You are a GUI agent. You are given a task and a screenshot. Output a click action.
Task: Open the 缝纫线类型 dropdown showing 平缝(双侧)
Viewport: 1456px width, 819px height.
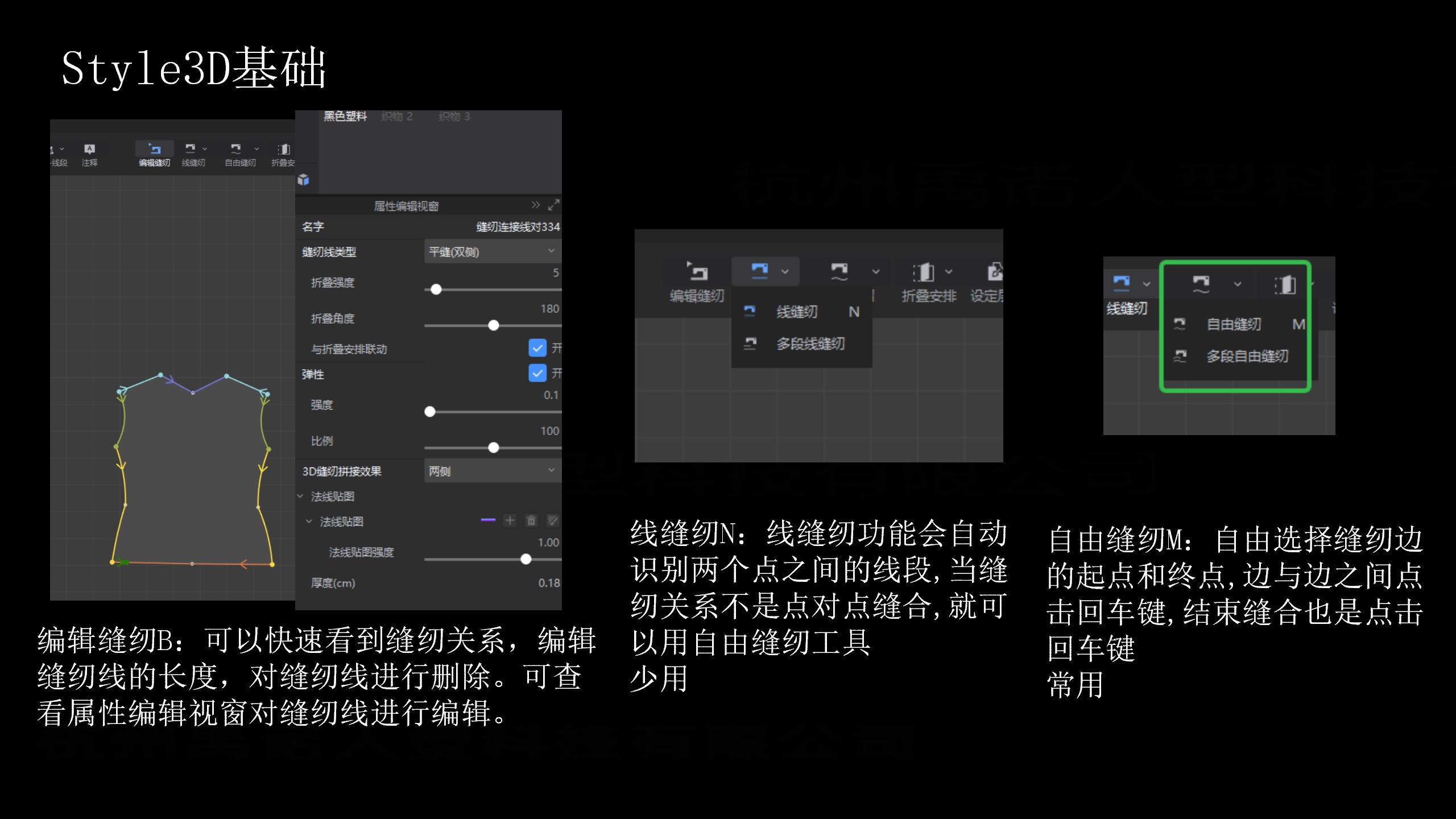click(493, 251)
